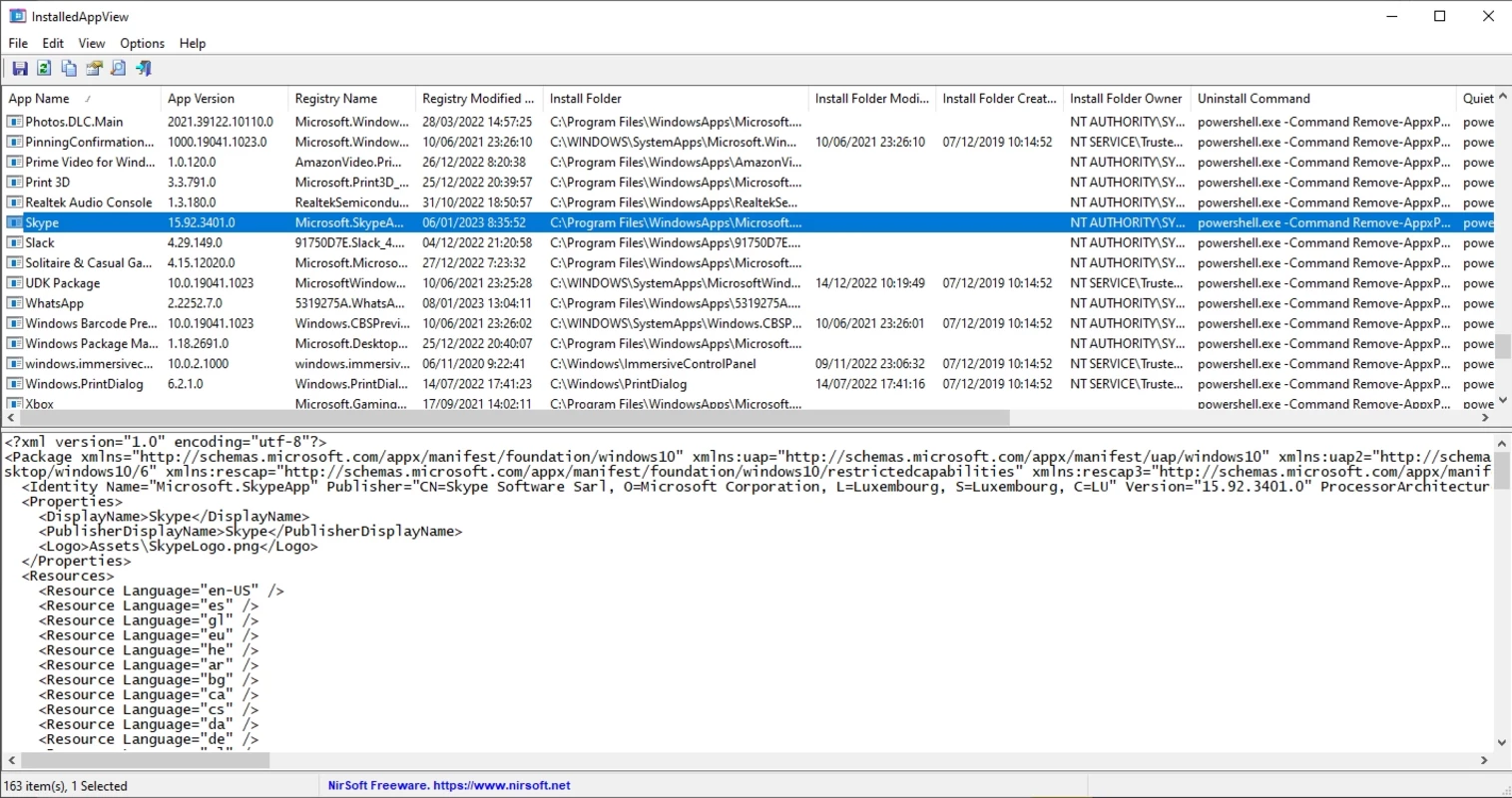Click the app icon beside Photos.DLC.Main

tap(15, 122)
